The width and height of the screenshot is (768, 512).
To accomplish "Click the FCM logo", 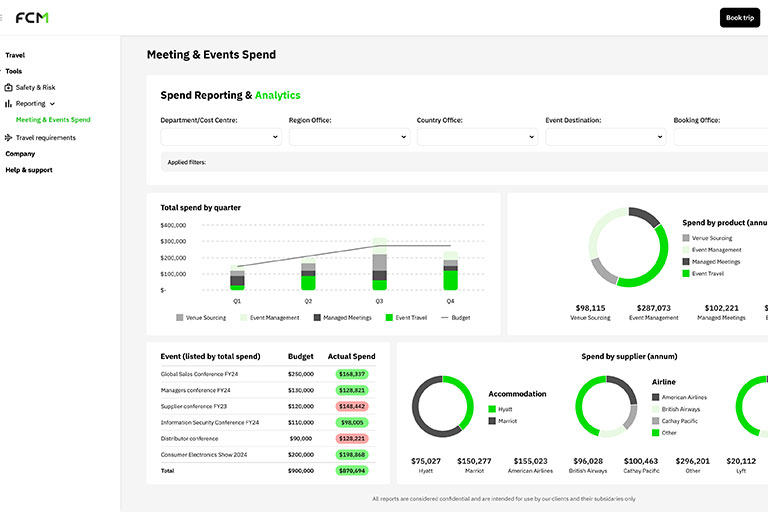I will 32,18.
